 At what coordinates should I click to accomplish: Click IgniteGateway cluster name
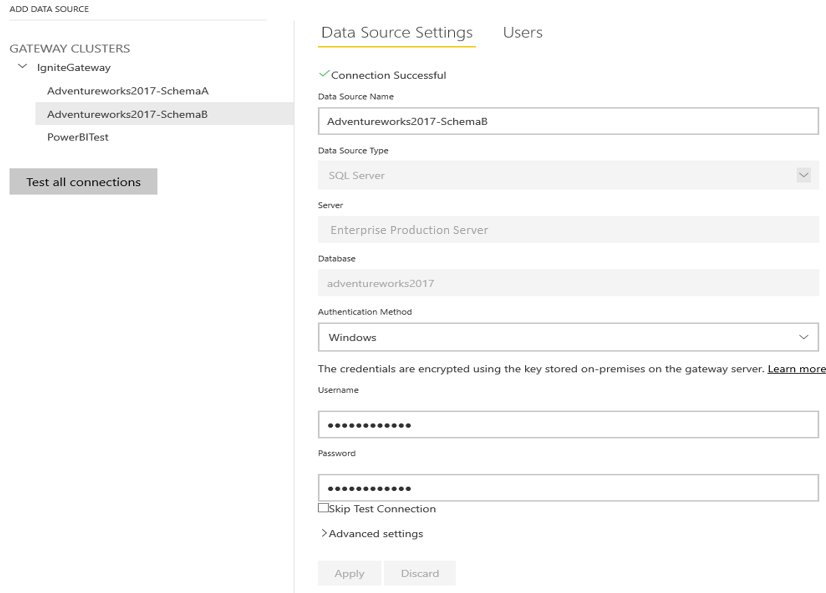tap(74, 67)
